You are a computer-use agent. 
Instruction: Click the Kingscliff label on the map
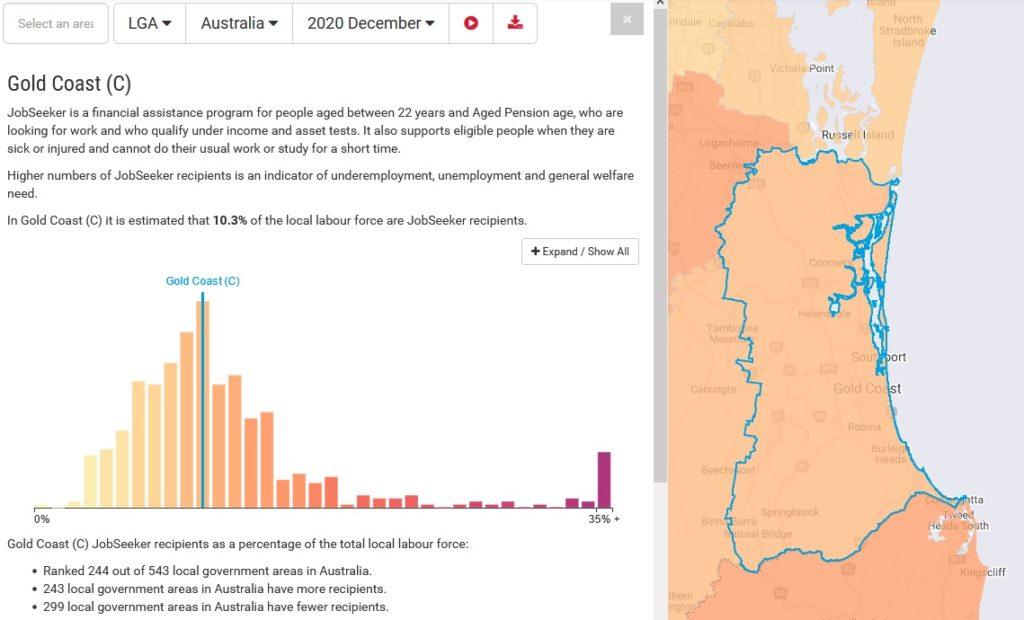pyautogui.click(x=983, y=572)
